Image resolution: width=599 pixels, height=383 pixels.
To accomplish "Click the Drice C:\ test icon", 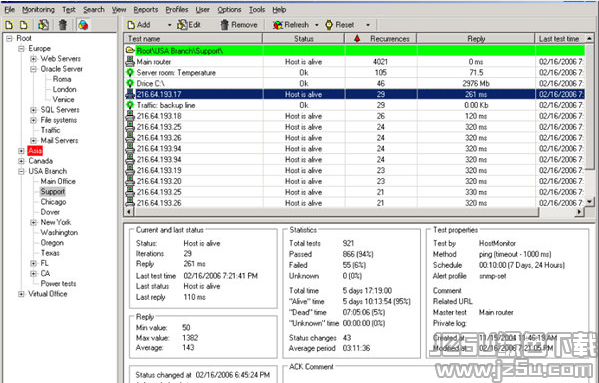I will [130, 83].
